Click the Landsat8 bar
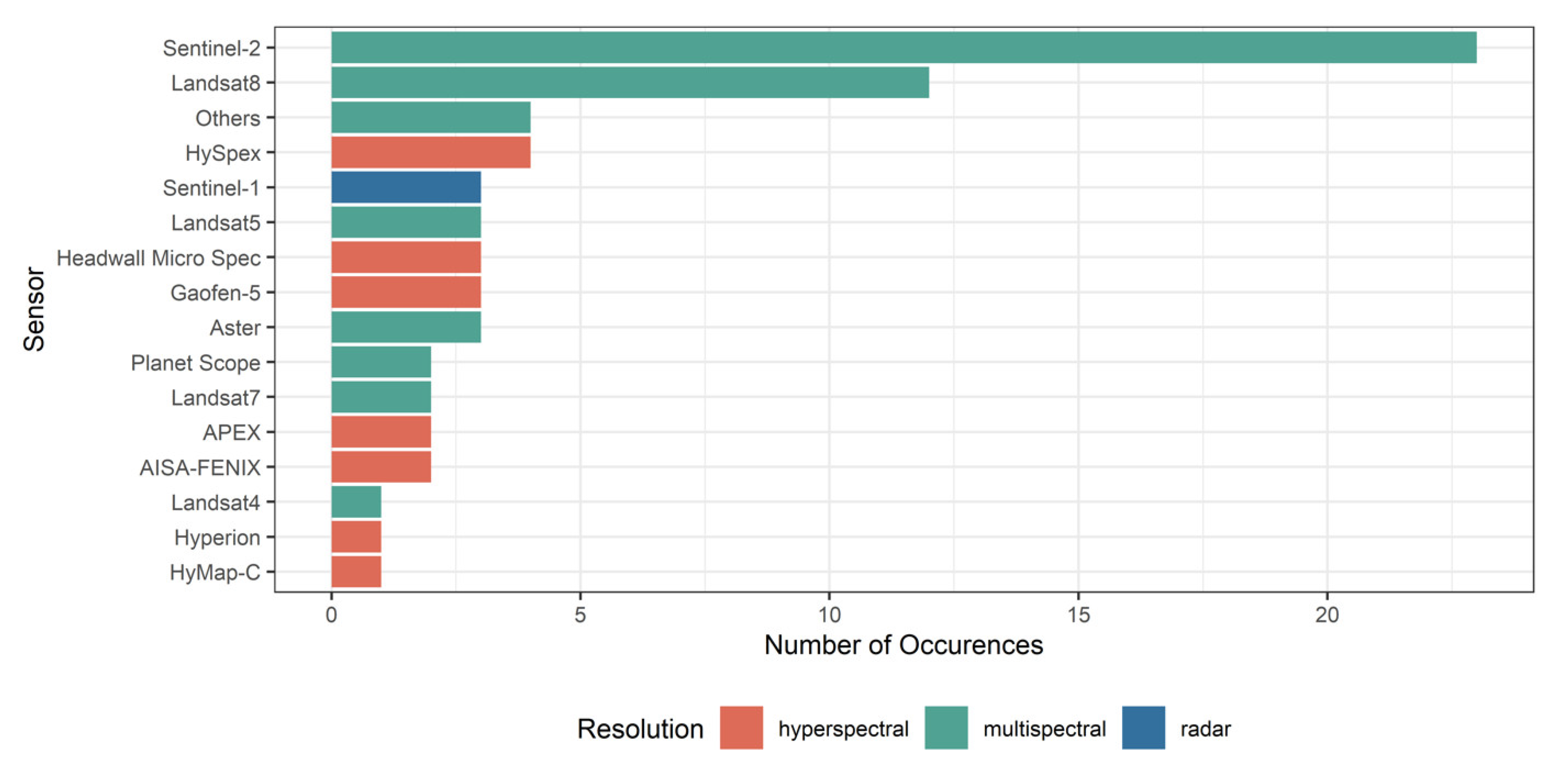Viewport: 1568px width, 767px height. point(630,83)
